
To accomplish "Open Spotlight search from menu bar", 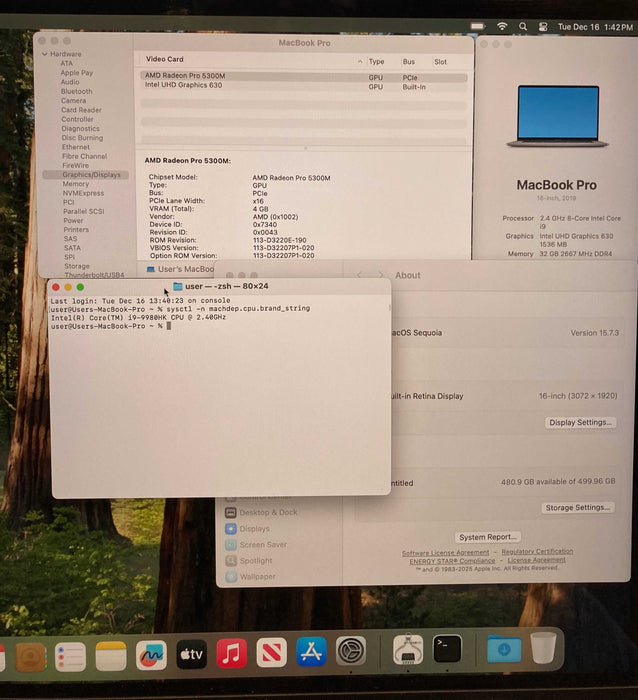I will (523, 27).
